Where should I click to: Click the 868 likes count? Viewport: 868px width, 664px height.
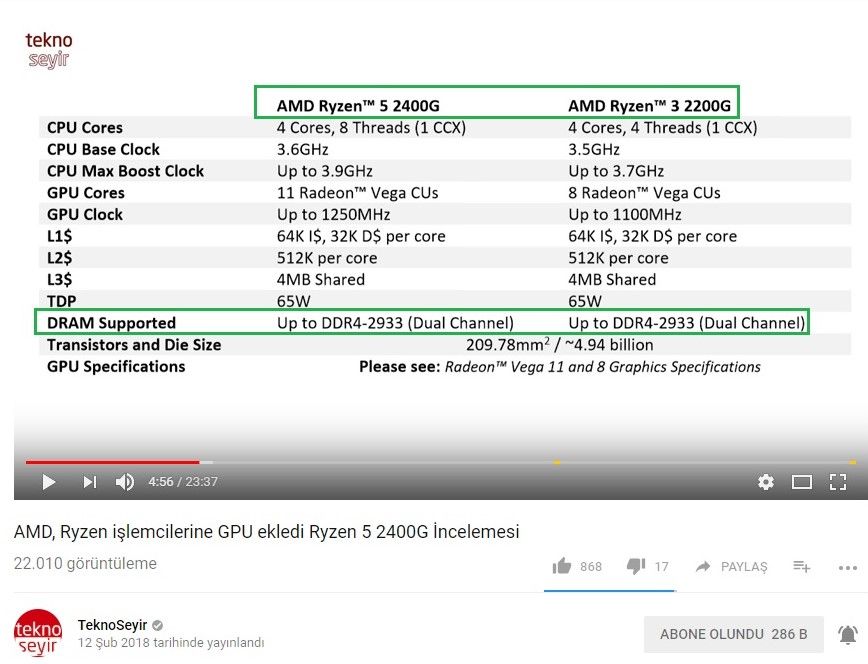[591, 567]
